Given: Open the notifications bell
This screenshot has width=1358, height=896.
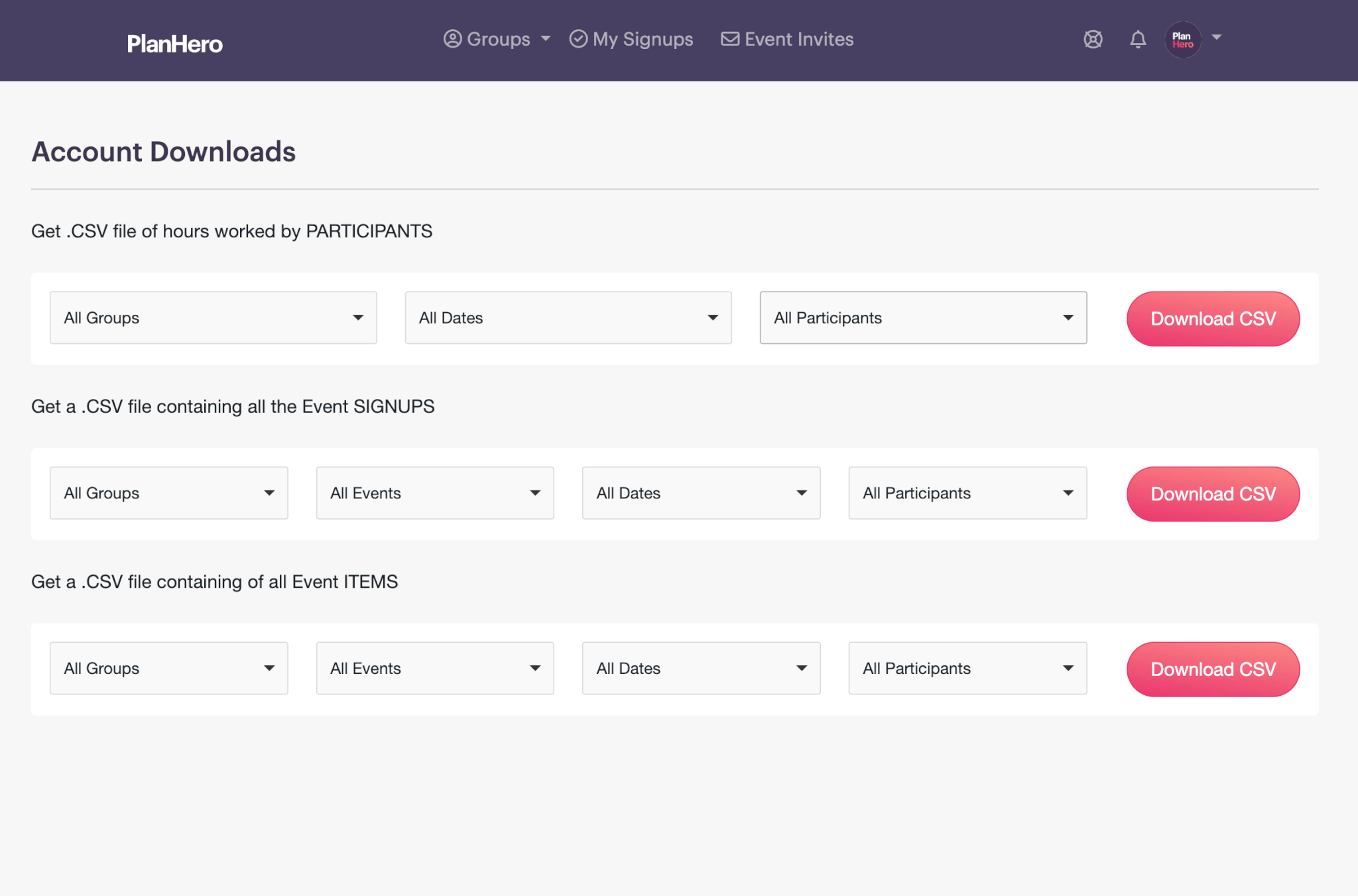Looking at the screenshot, I should (1138, 40).
